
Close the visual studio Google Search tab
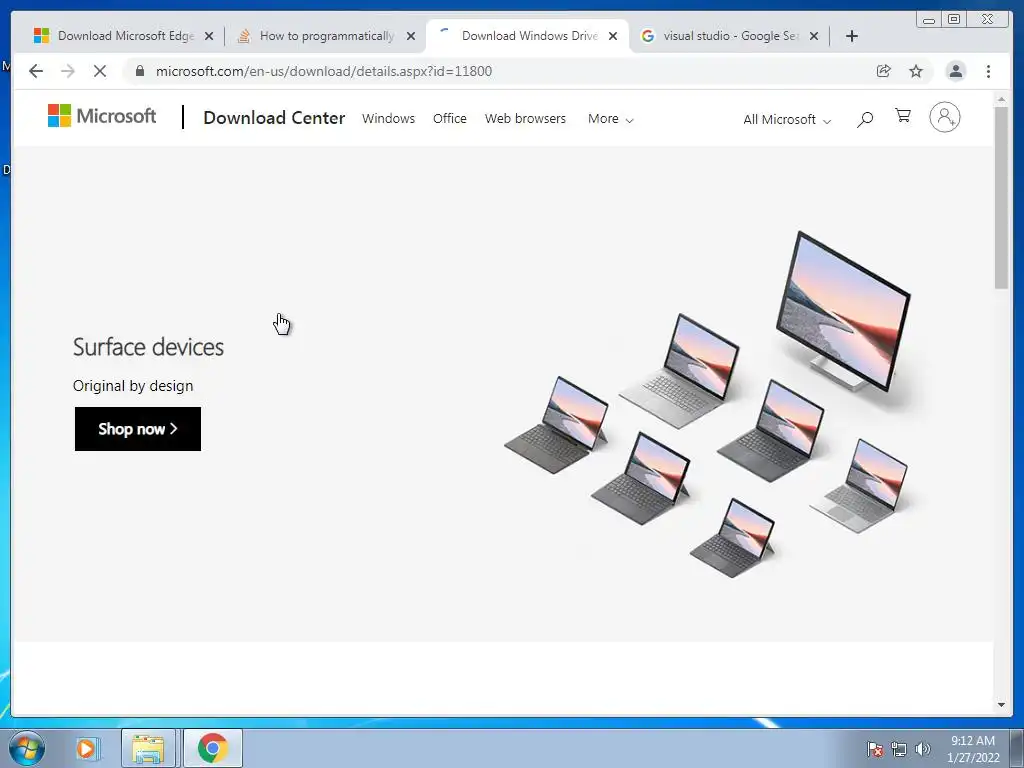(814, 37)
